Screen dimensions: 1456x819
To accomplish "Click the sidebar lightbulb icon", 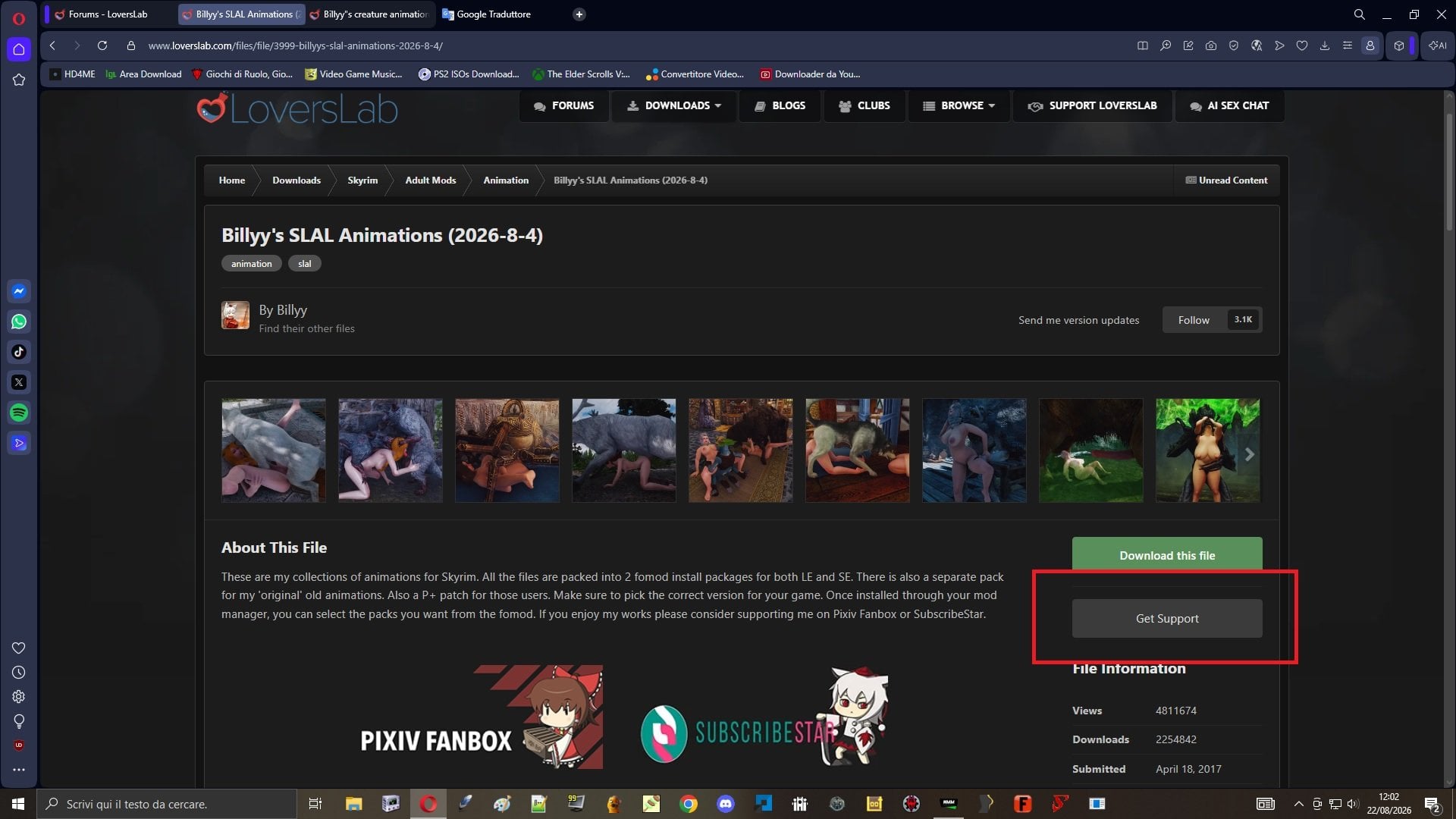I will [19, 721].
